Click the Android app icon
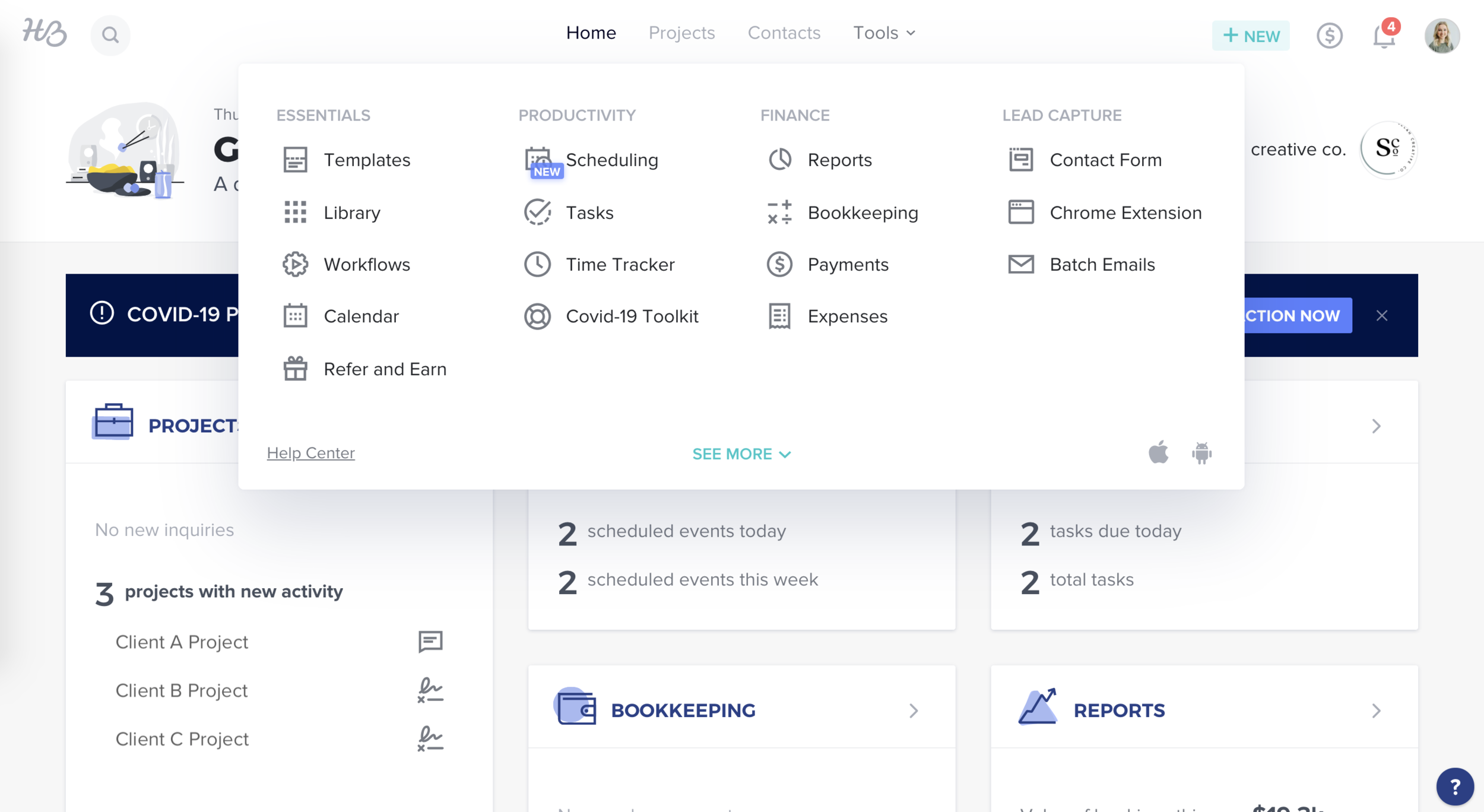1484x812 pixels. click(x=1201, y=453)
